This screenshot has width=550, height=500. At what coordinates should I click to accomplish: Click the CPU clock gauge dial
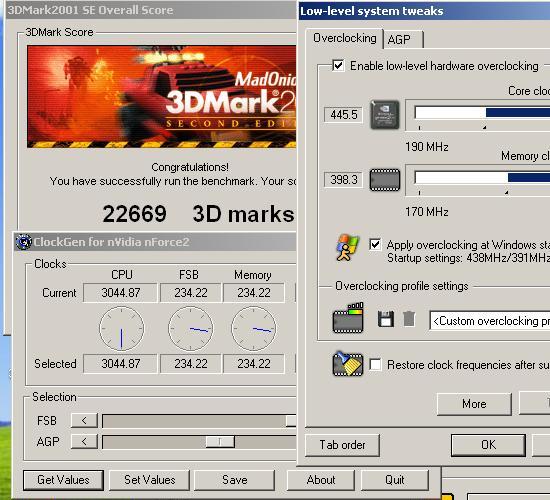(x=121, y=328)
